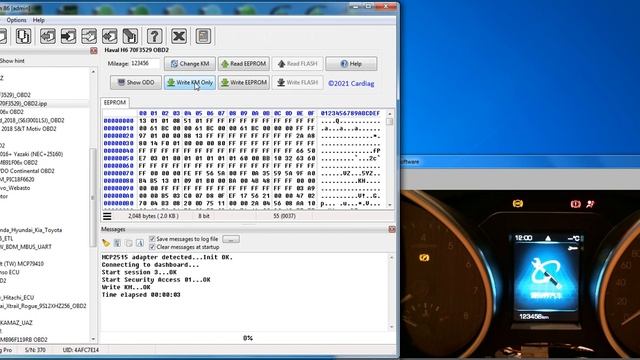Click the hex editor scroll down arrow
The width and height of the screenshot is (640, 360).
[x=390, y=205]
